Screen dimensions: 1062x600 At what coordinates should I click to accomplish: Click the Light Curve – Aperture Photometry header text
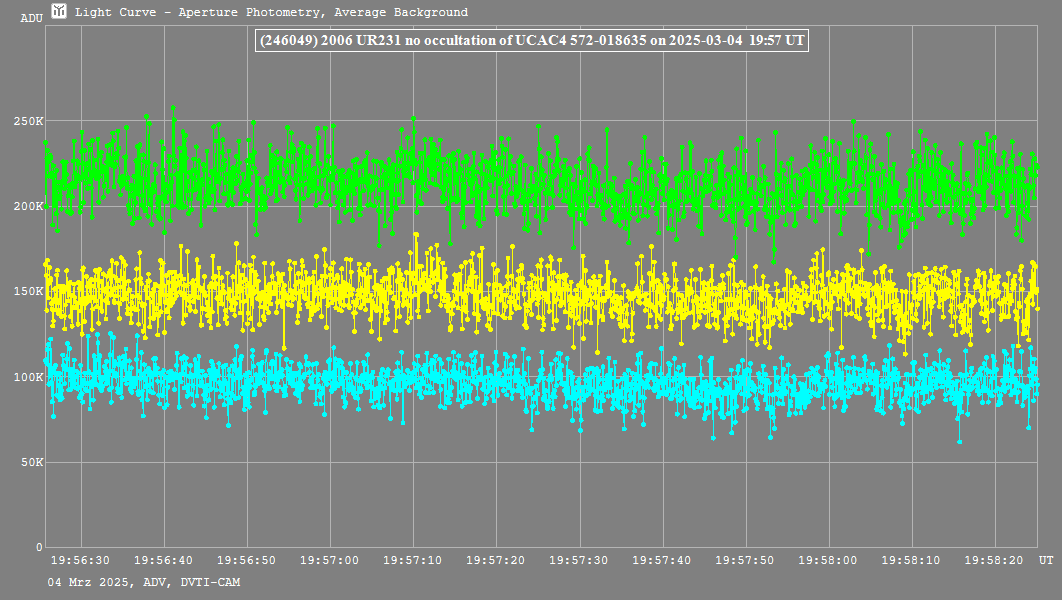pos(272,13)
